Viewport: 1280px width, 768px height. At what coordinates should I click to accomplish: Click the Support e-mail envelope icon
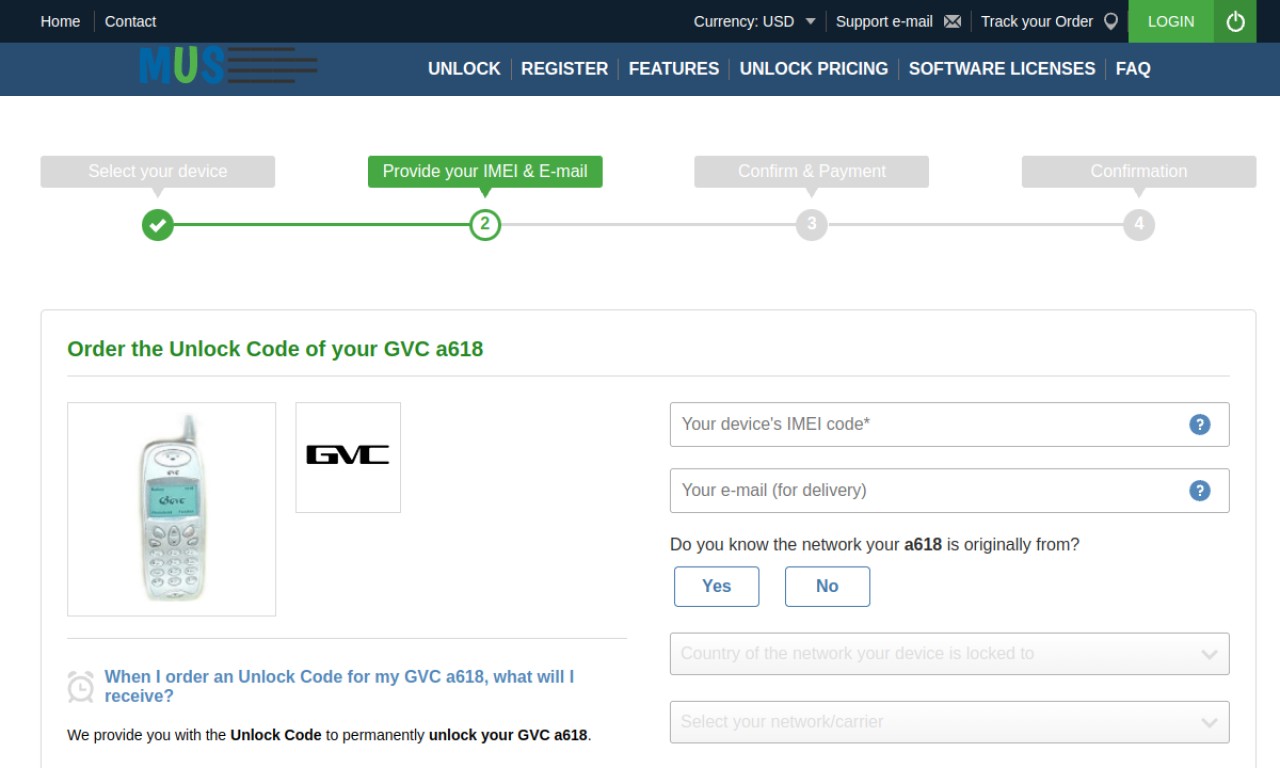tap(952, 21)
